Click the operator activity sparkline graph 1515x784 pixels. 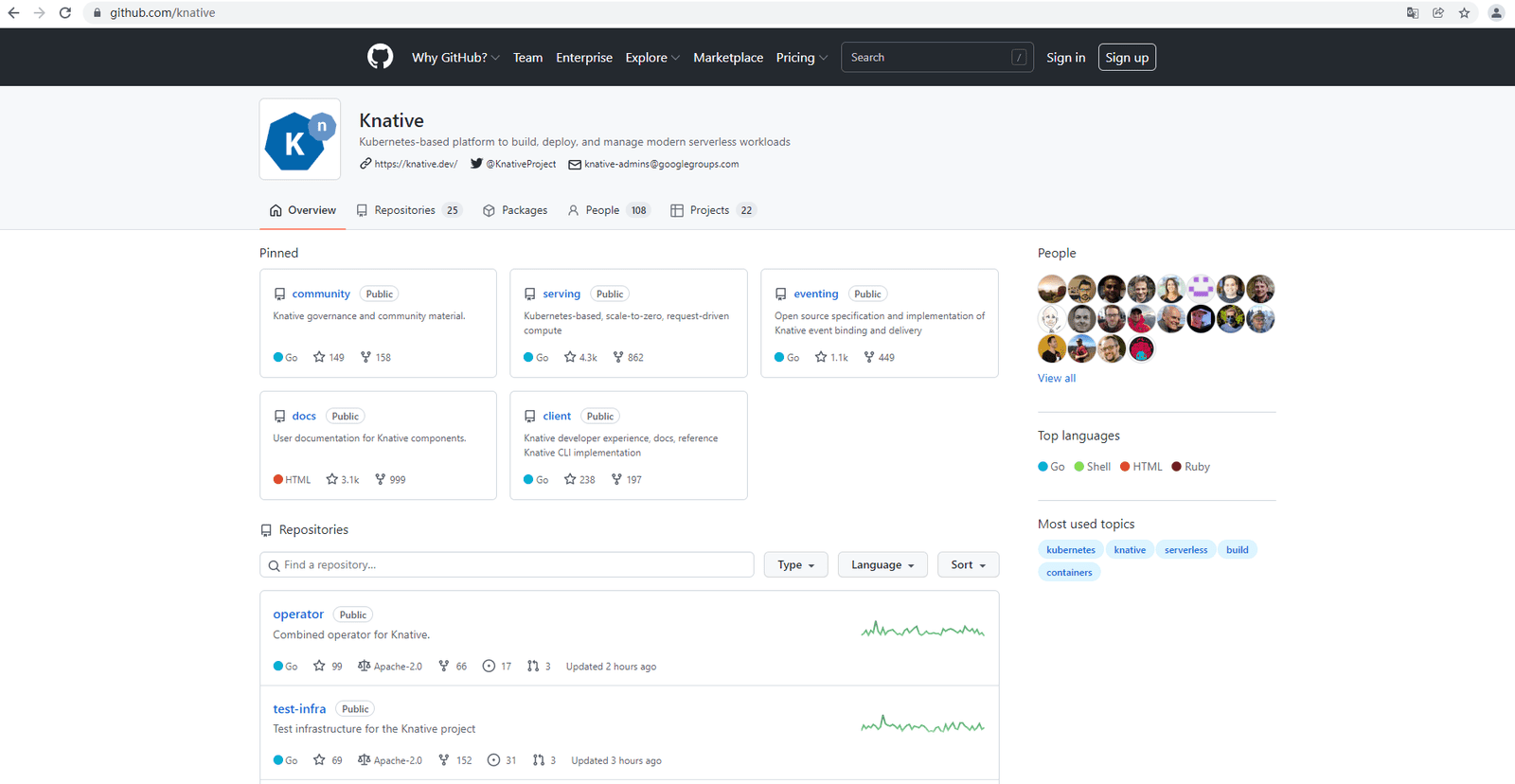click(923, 630)
